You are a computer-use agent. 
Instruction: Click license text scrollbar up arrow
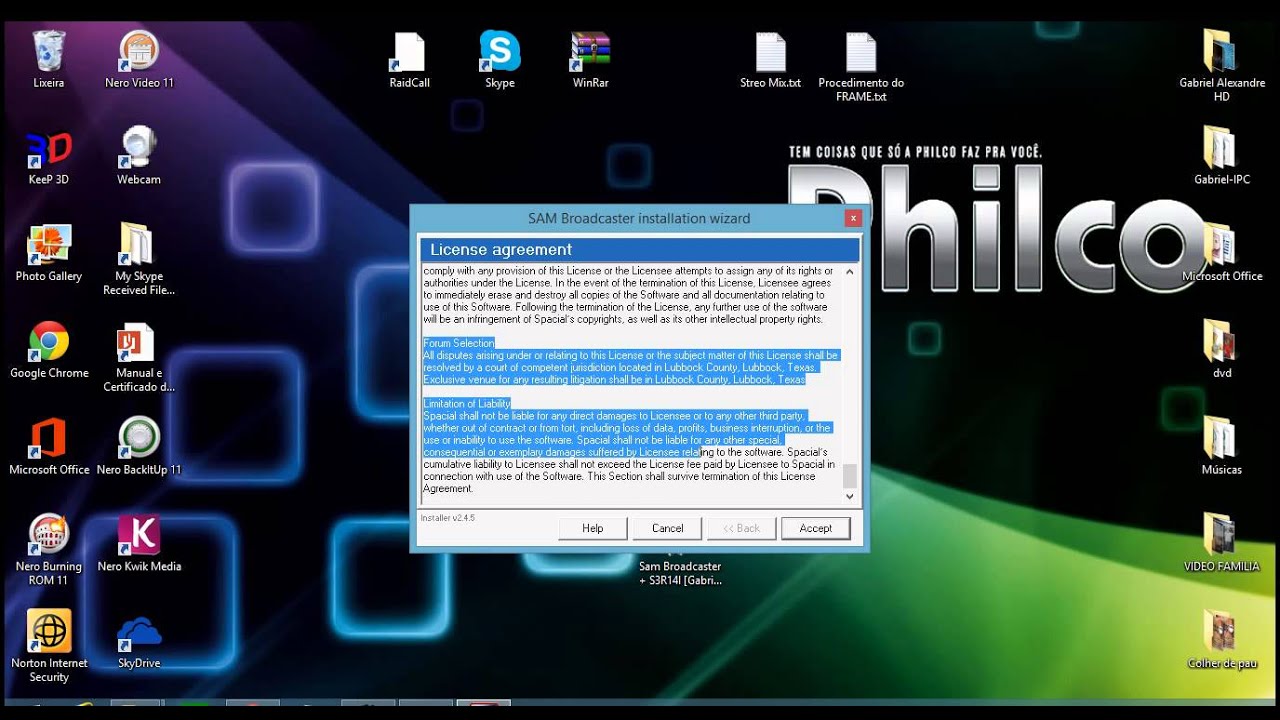coord(850,271)
